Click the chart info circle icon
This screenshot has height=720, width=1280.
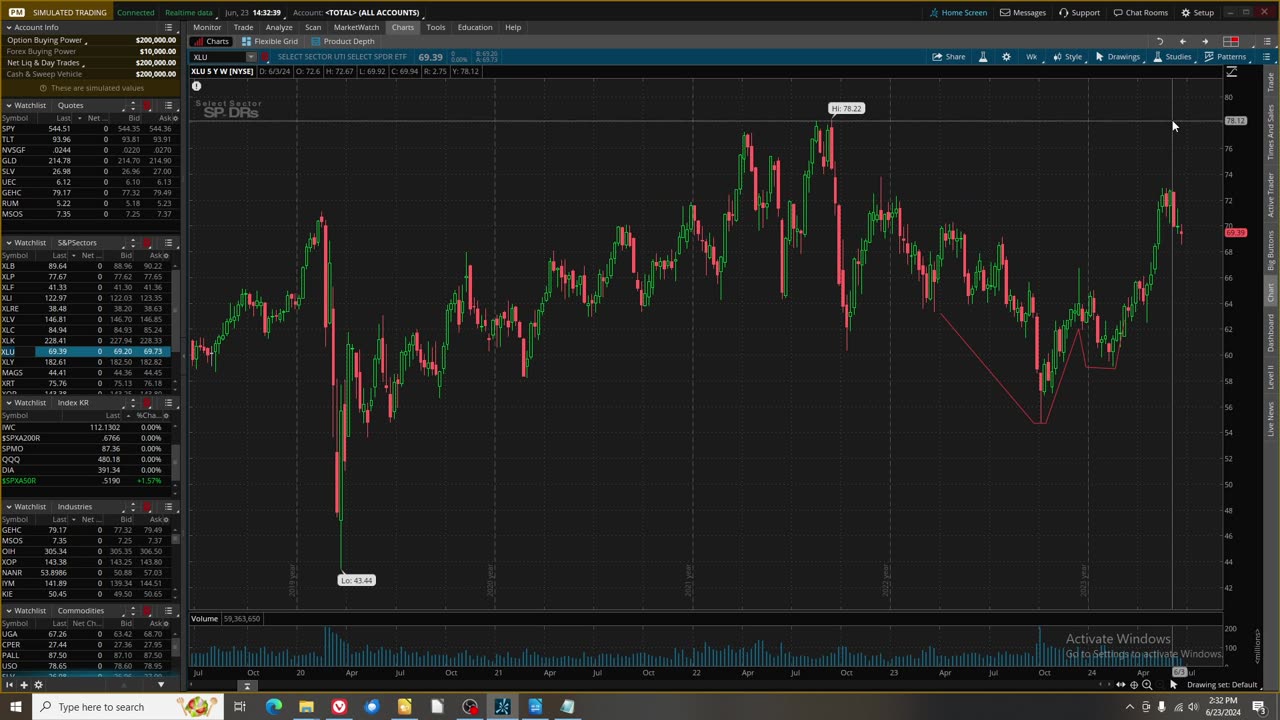coord(197,86)
